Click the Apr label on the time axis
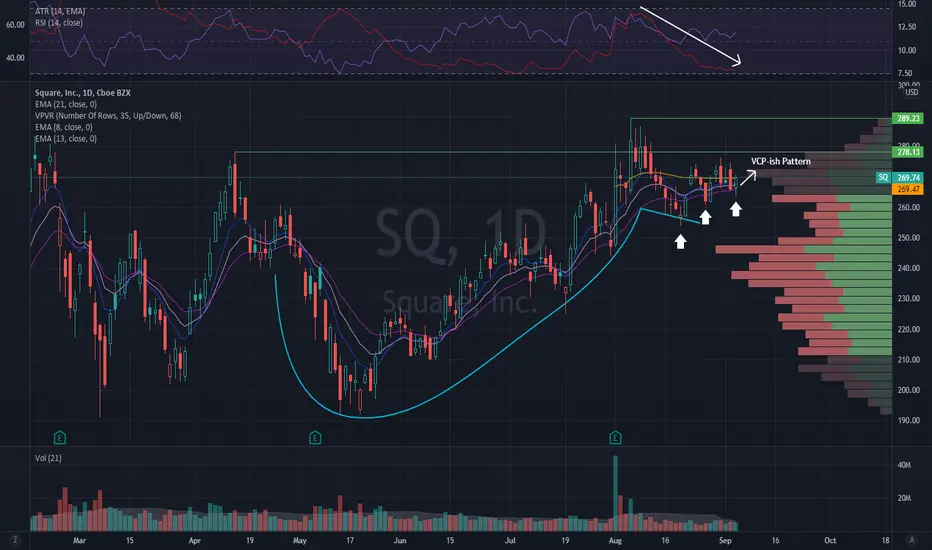 194,540
